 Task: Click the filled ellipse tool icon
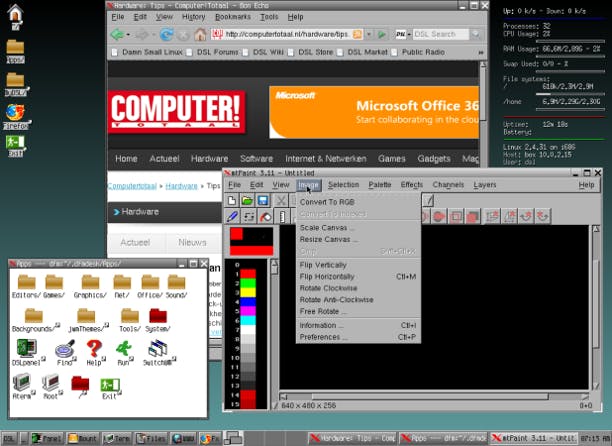pos(439,216)
